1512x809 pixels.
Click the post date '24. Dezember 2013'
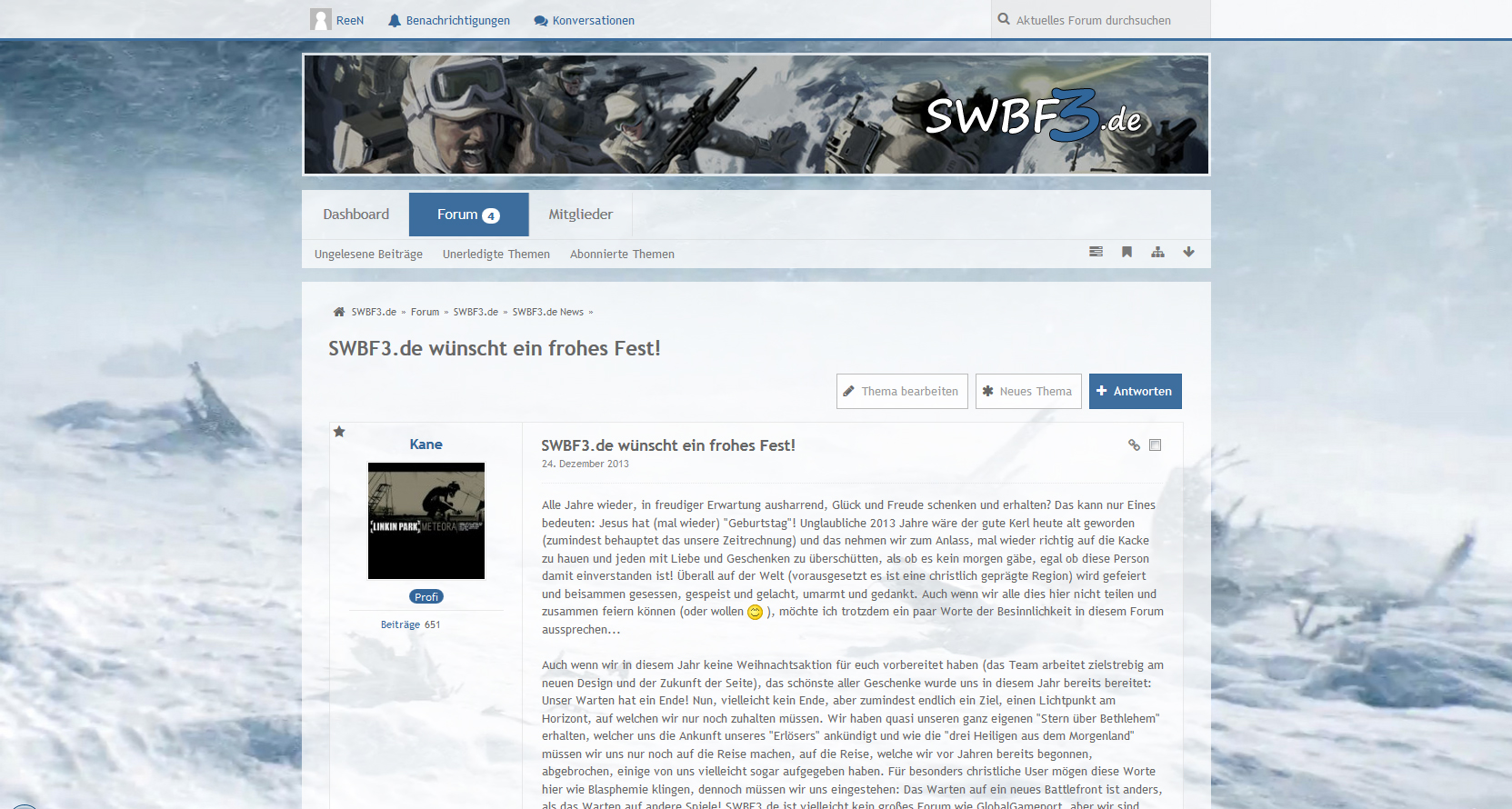[586, 464]
